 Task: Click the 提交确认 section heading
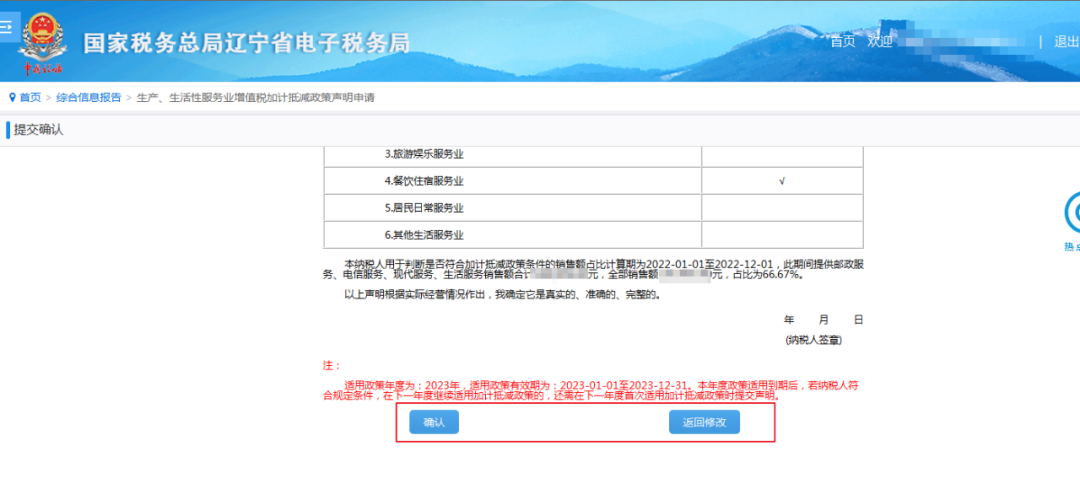click(39, 130)
